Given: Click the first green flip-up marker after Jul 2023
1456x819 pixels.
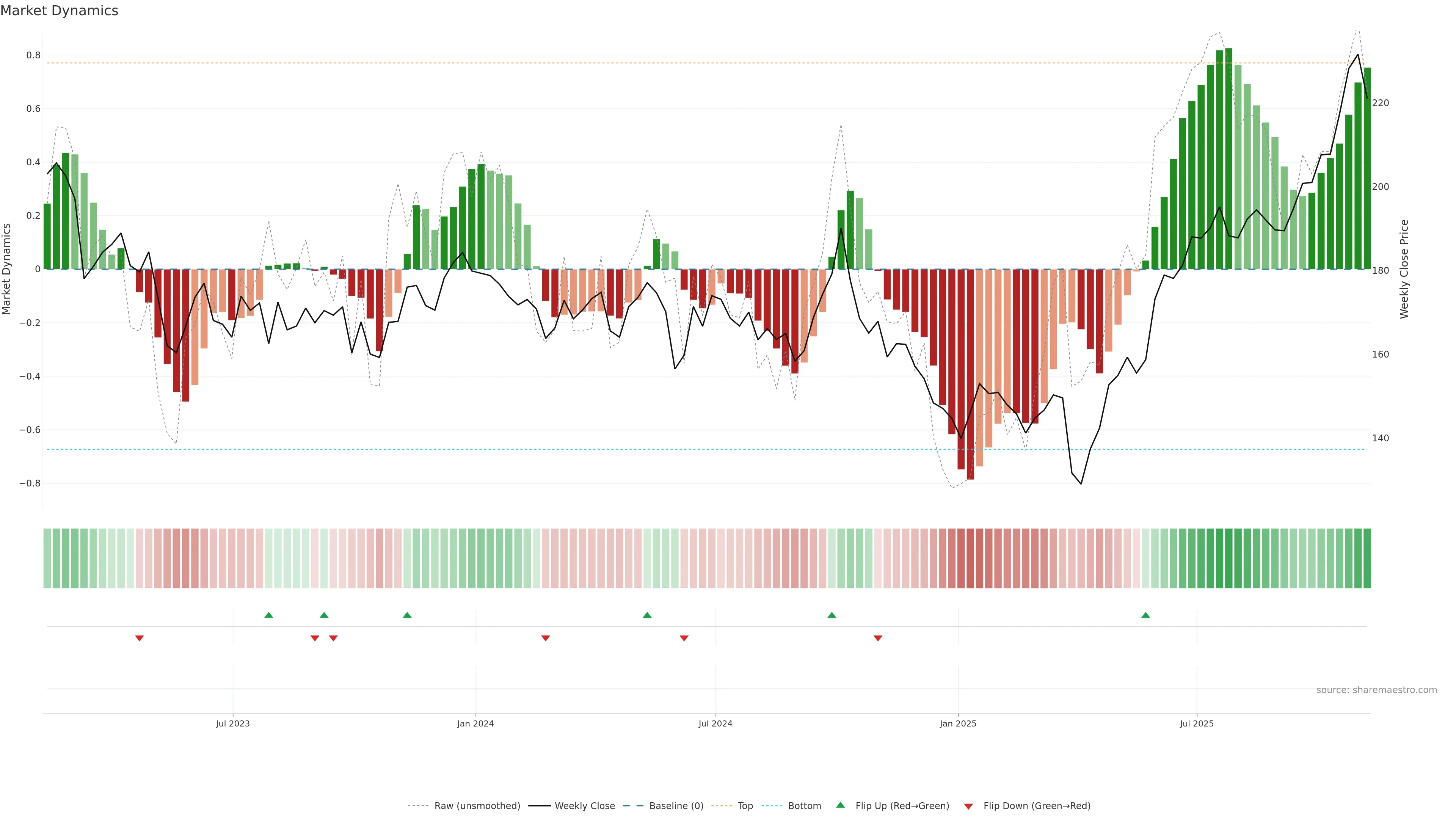Looking at the screenshot, I should pos(268,615).
